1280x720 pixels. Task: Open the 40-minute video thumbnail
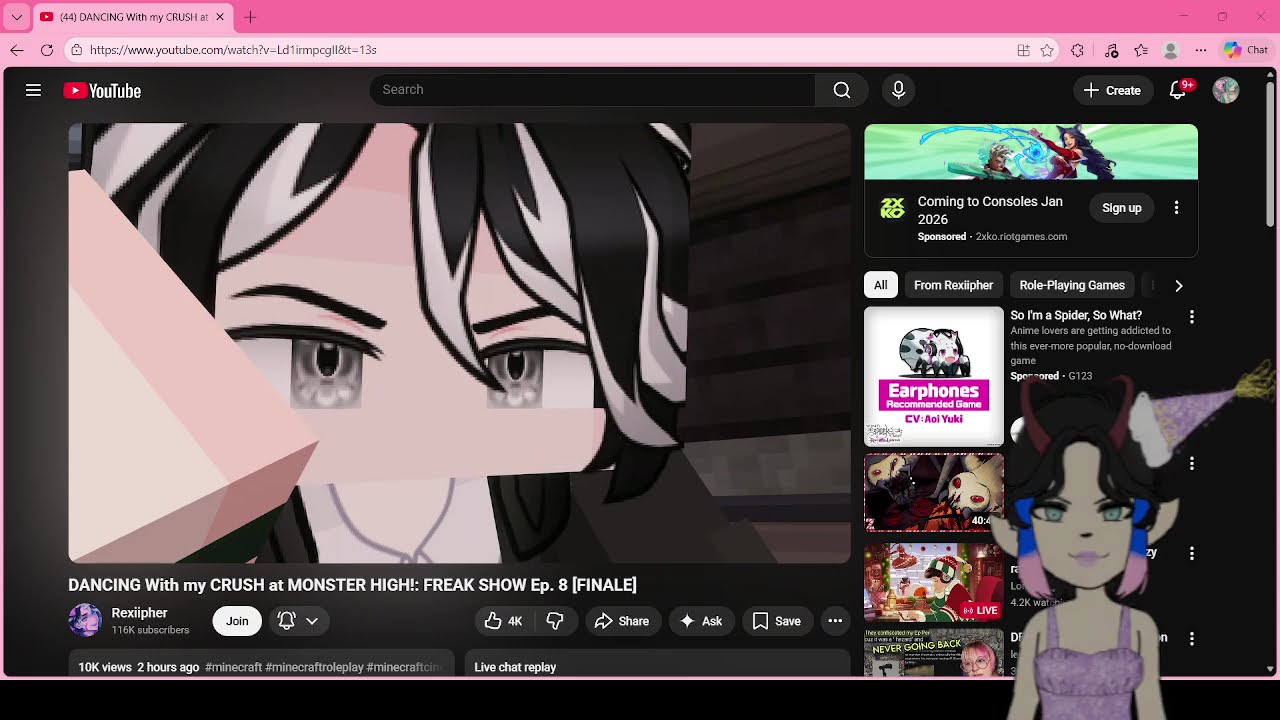[934, 492]
